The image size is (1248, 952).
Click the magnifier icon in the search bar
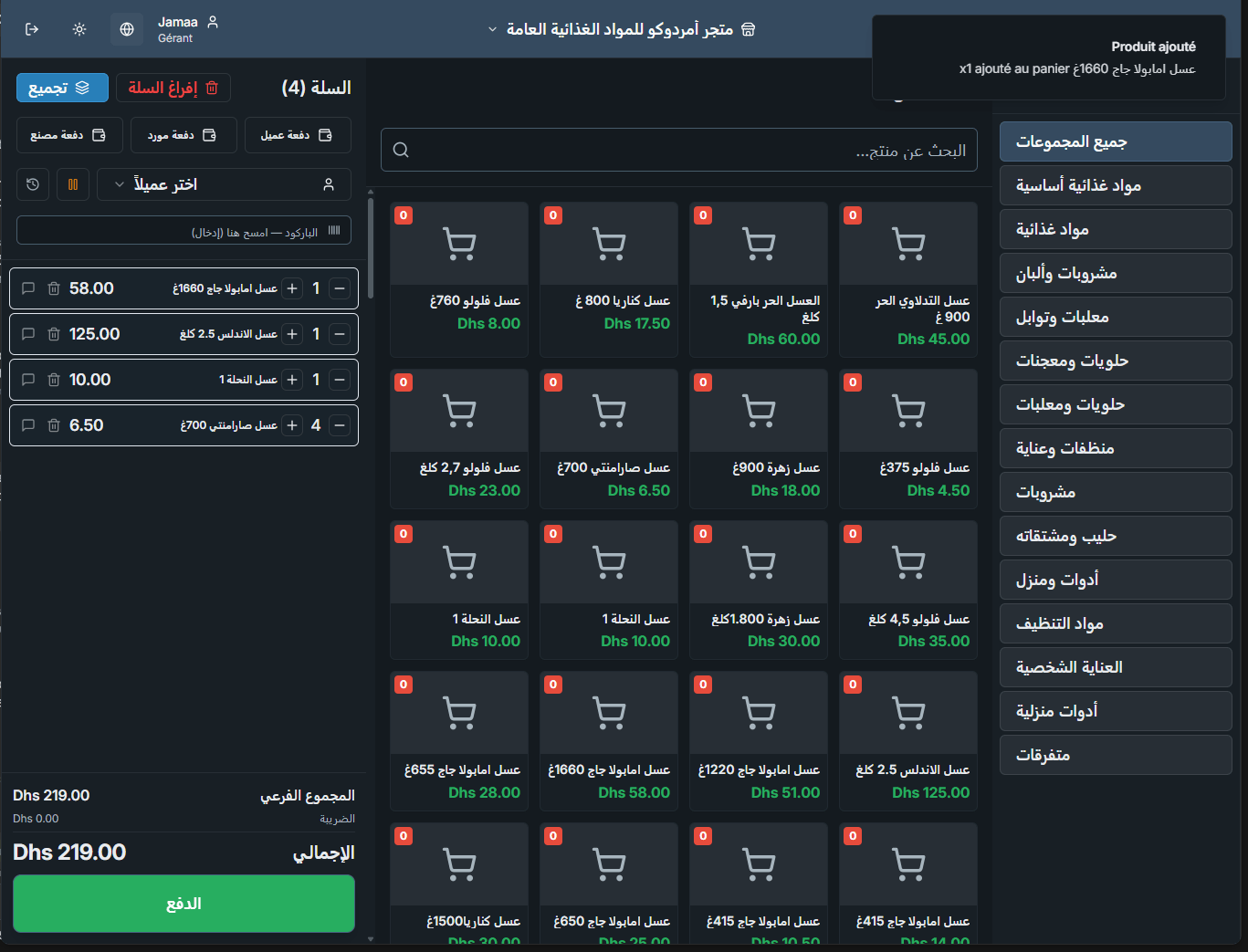(x=401, y=150)
